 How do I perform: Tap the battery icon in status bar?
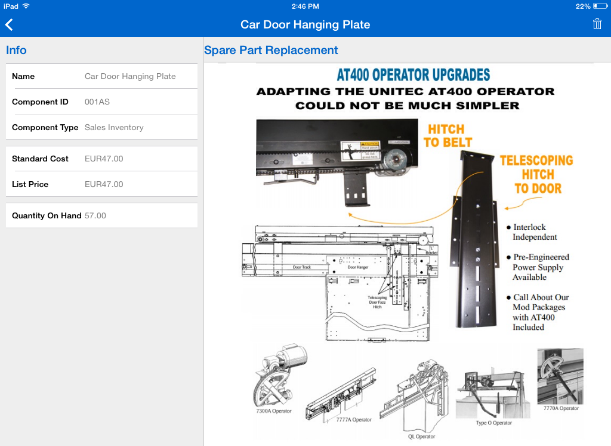(599, 5)
